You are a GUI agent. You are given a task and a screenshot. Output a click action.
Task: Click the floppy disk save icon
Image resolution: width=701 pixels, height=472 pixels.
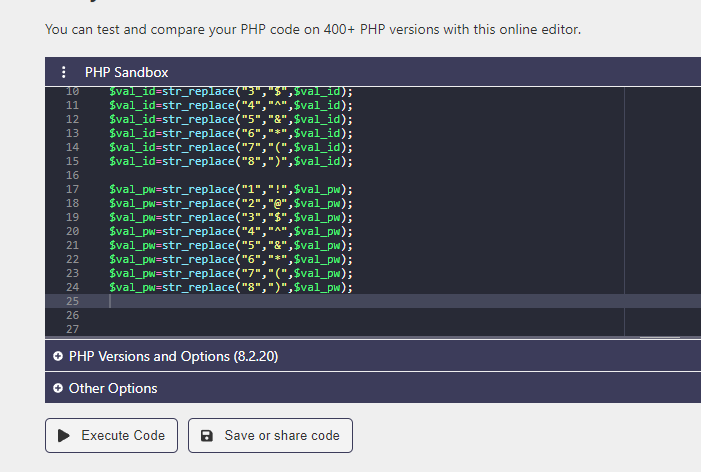207,435
